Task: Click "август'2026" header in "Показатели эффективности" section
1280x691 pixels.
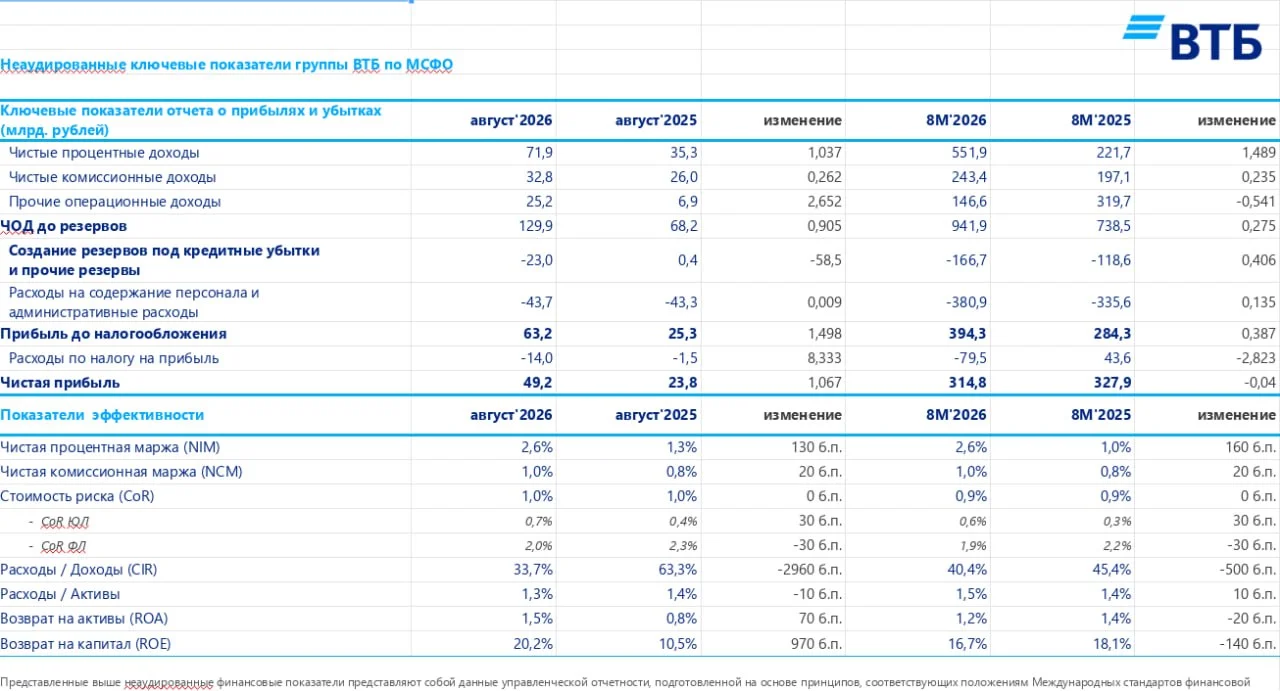Action: [511, 414]
